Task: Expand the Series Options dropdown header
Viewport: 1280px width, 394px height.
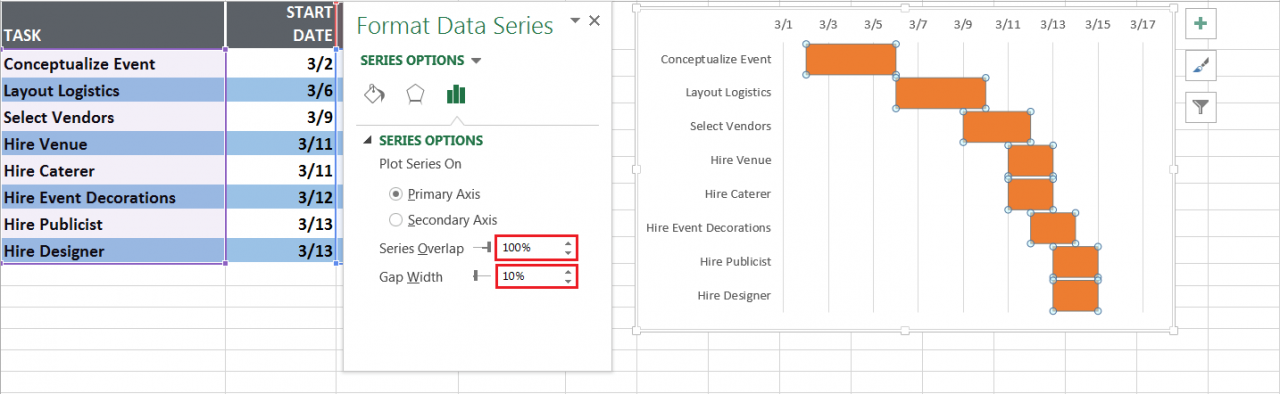Action: tap(421, 60)
